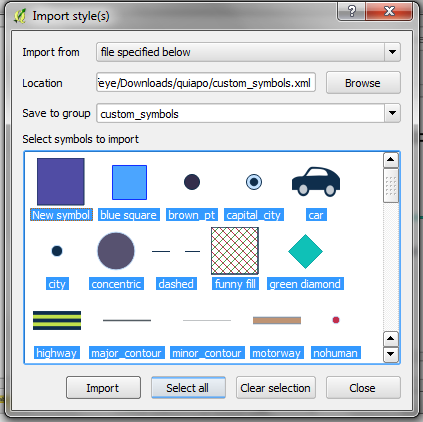423x422 pixels.
Task: Click the 'green diamond' label
Action: (305, 284)
